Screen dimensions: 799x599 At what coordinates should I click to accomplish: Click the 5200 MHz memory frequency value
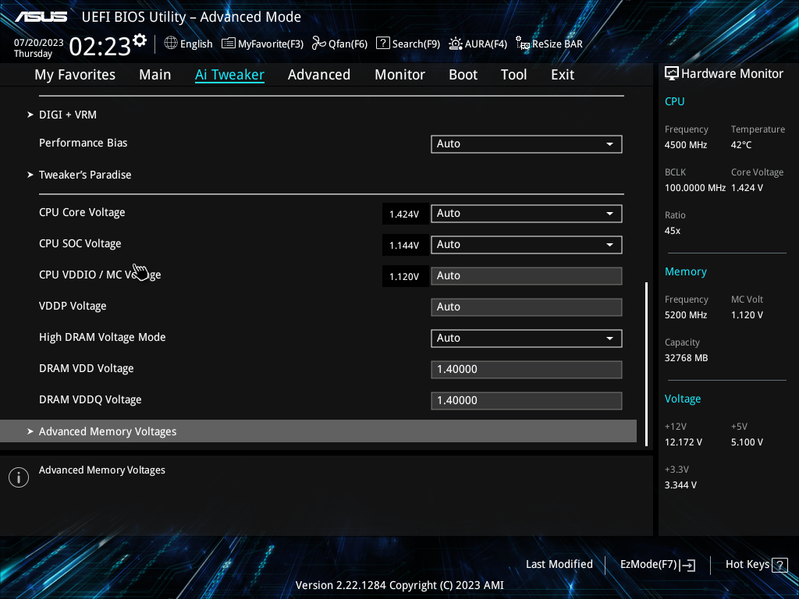[685, 315]
